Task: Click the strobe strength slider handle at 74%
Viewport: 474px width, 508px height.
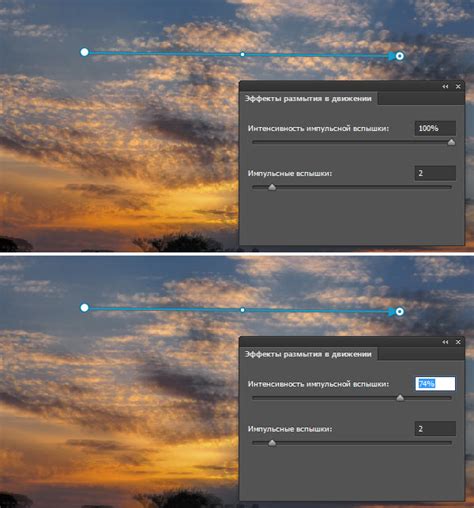Action: click(x=400, y=398)
